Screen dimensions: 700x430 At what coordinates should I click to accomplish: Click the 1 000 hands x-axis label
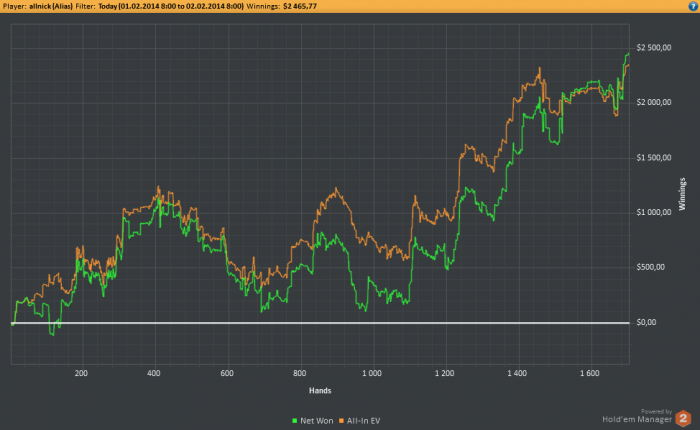371,373
